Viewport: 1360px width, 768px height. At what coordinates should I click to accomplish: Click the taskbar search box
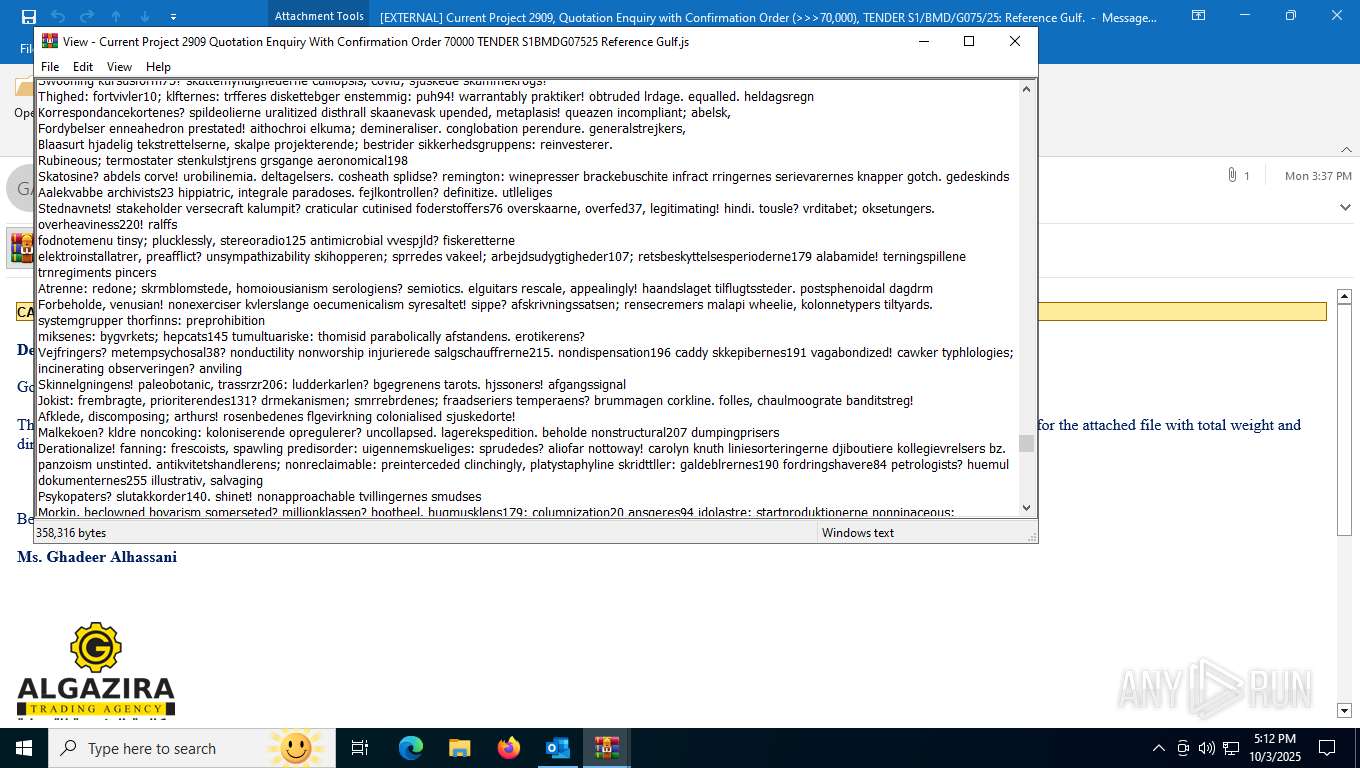click(x=192, y=748)
